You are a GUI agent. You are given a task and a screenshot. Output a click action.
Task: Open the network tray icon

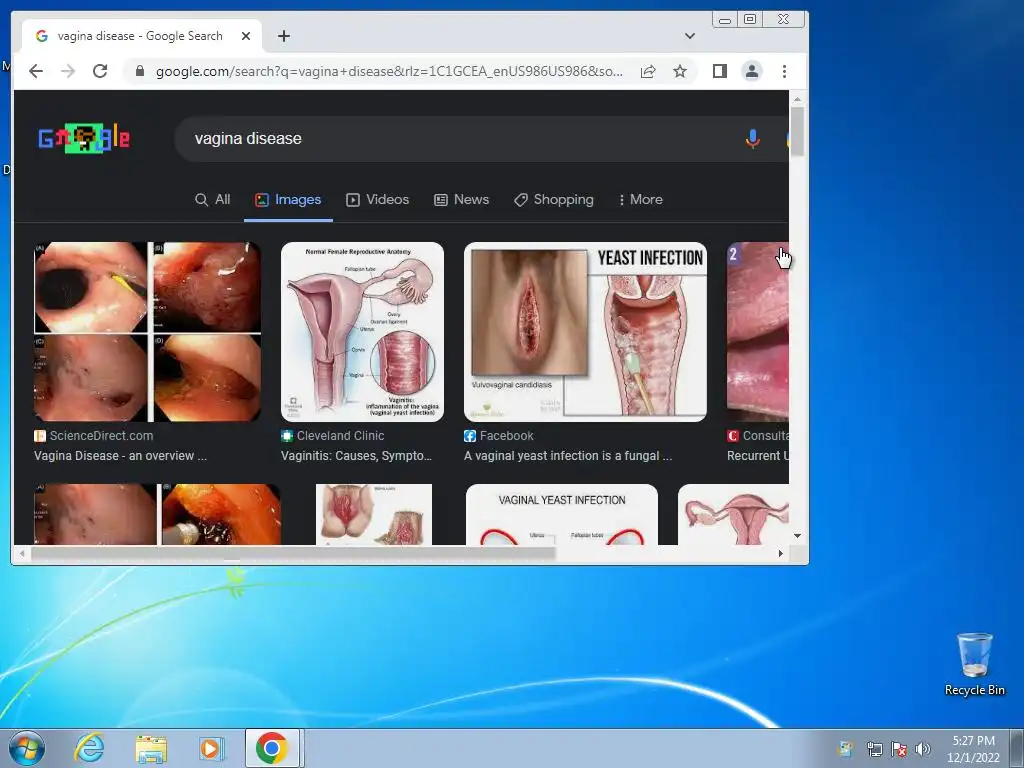point(874,749)
